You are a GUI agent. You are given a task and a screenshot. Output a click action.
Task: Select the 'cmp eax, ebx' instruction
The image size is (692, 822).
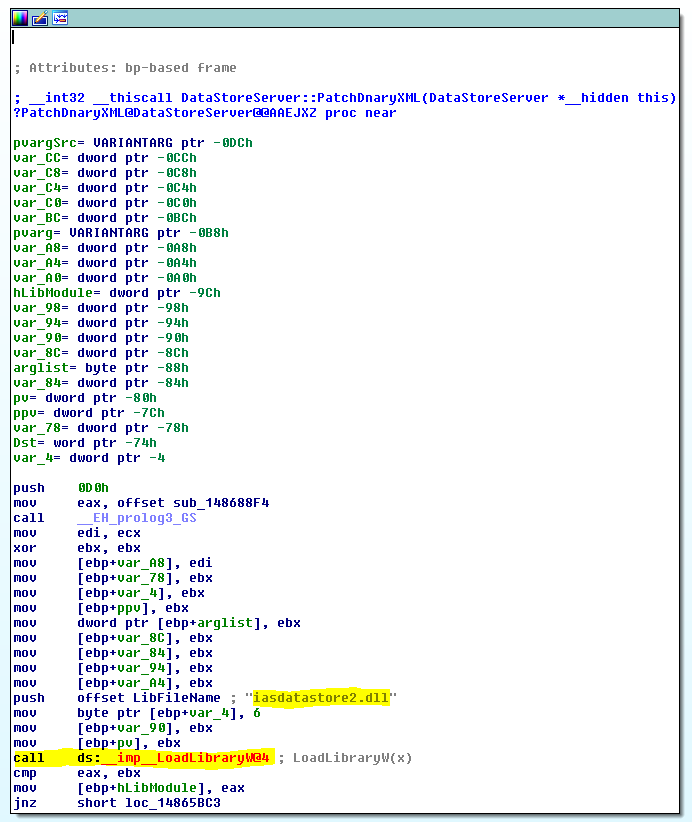tap(77, 774)
